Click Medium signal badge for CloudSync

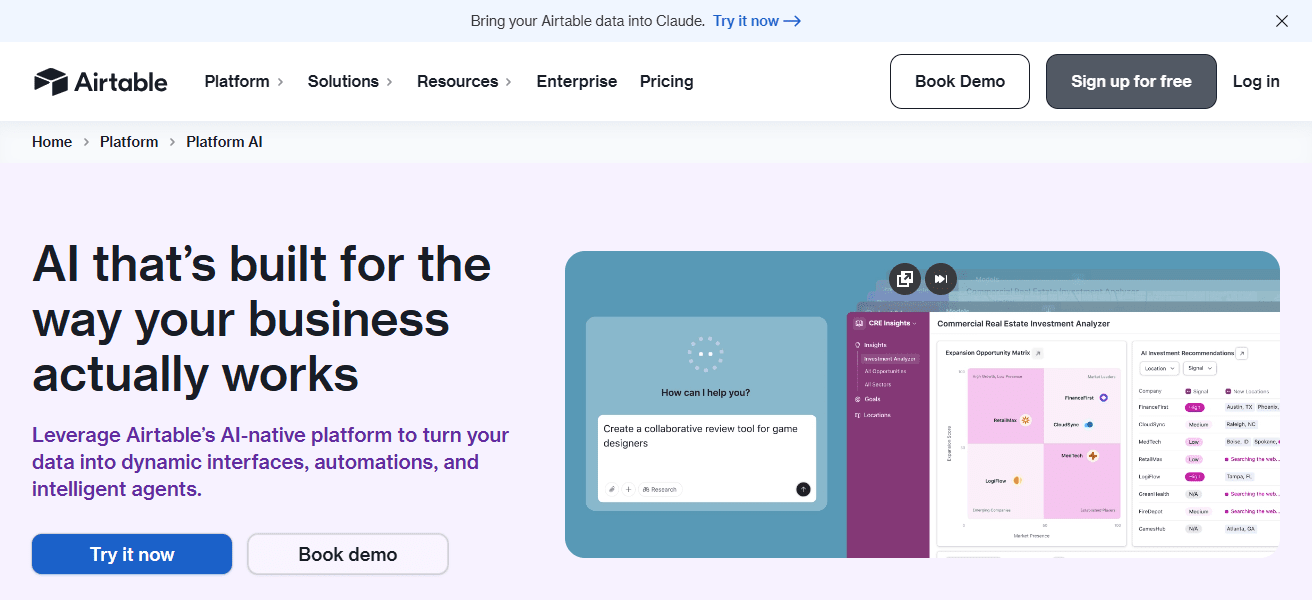pyautogui.click(x=1198, y=424)
